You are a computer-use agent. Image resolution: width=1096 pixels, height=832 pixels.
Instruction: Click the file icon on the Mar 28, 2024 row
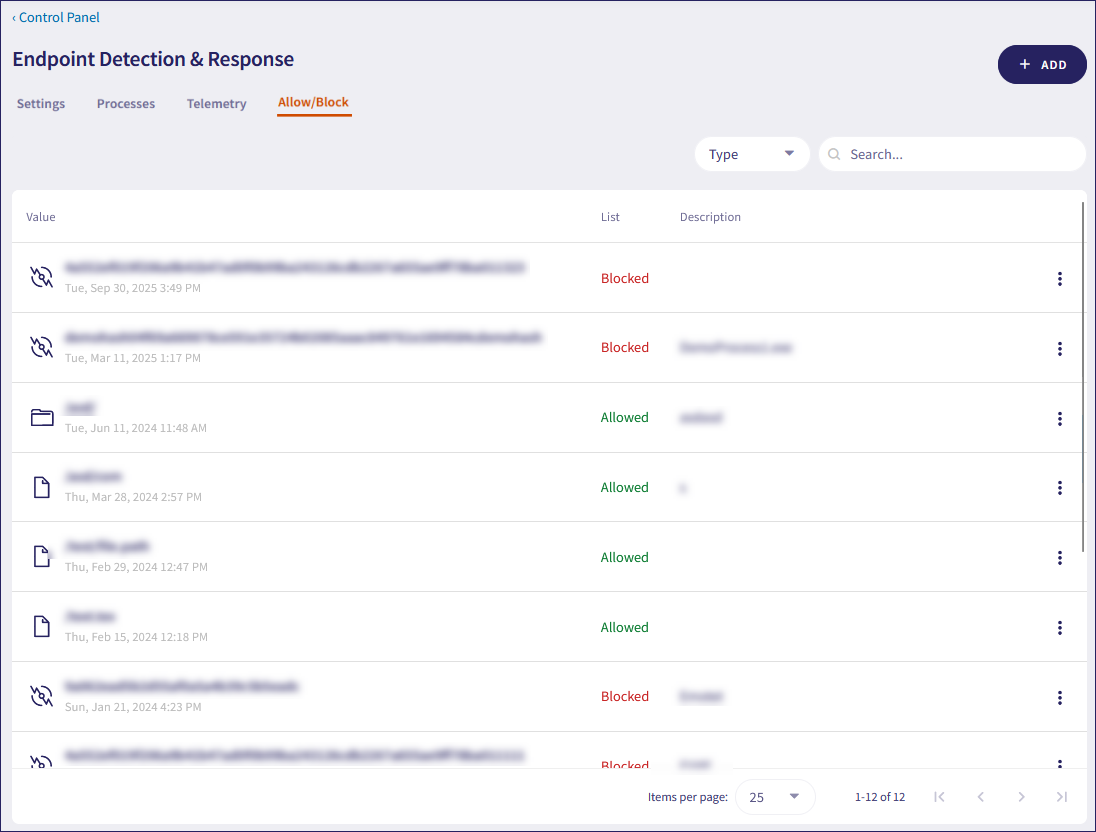click(42, 487)
